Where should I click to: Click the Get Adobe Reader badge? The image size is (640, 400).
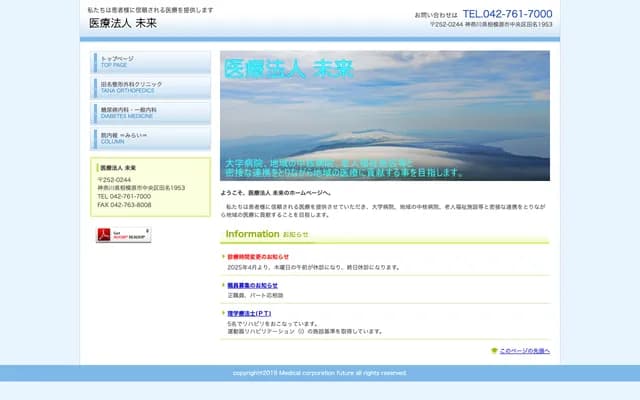tap(123, 235)
